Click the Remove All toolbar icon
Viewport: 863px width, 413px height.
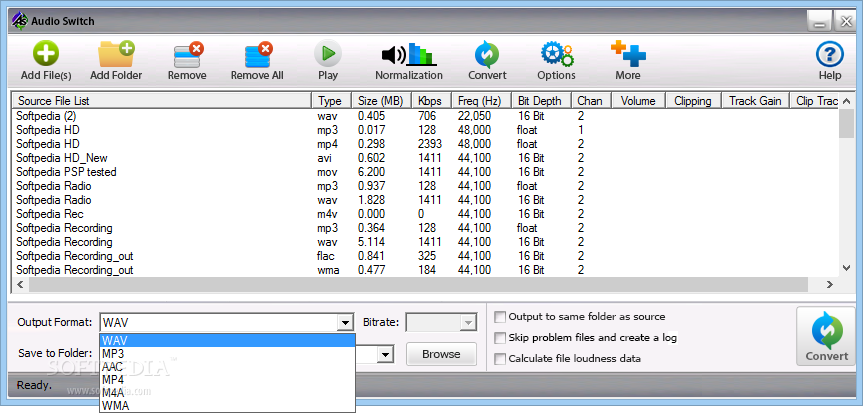[257, 61]
